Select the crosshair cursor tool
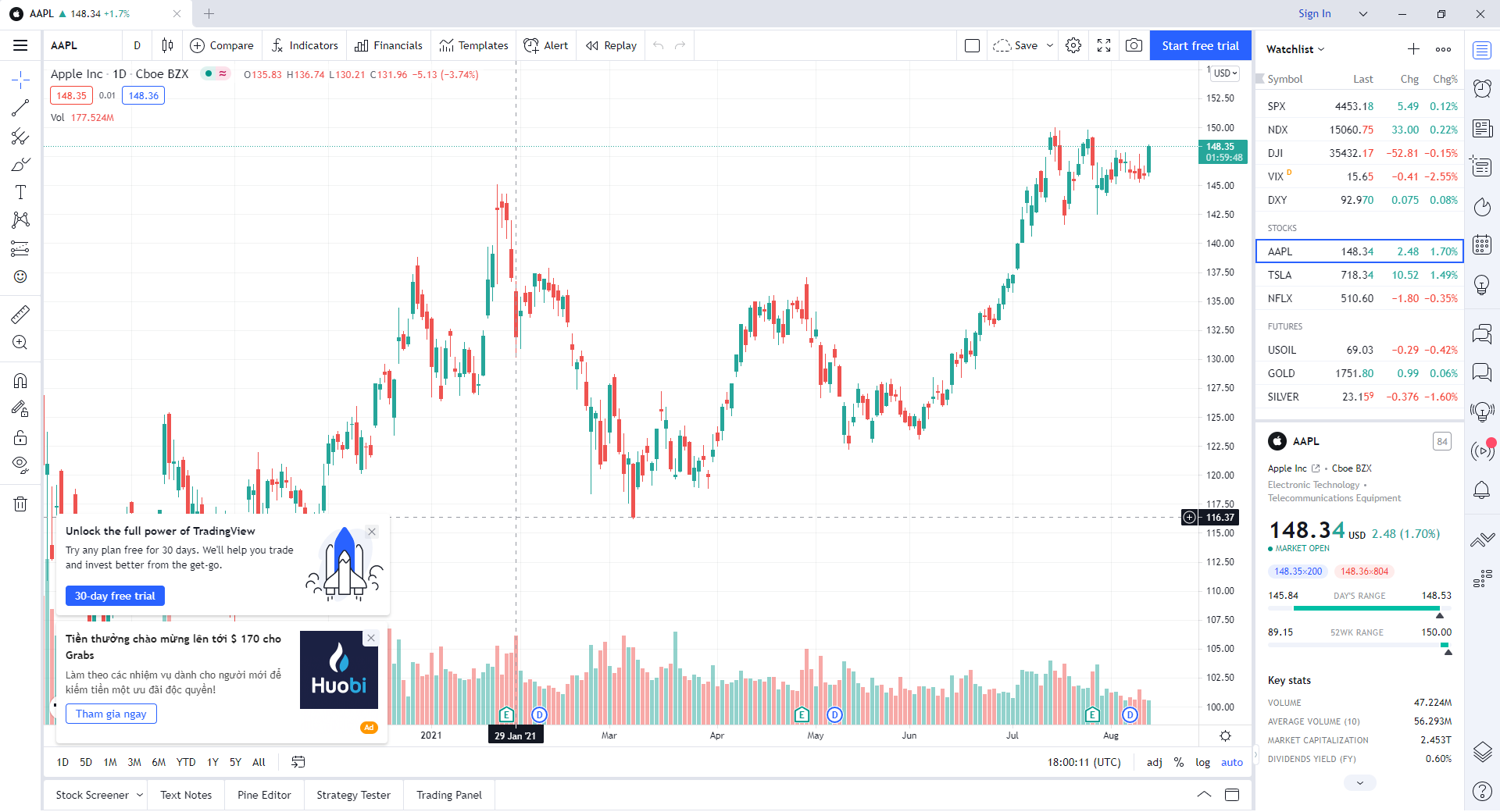Viewport: 1500px width, 812px height. tap(20, 79)
